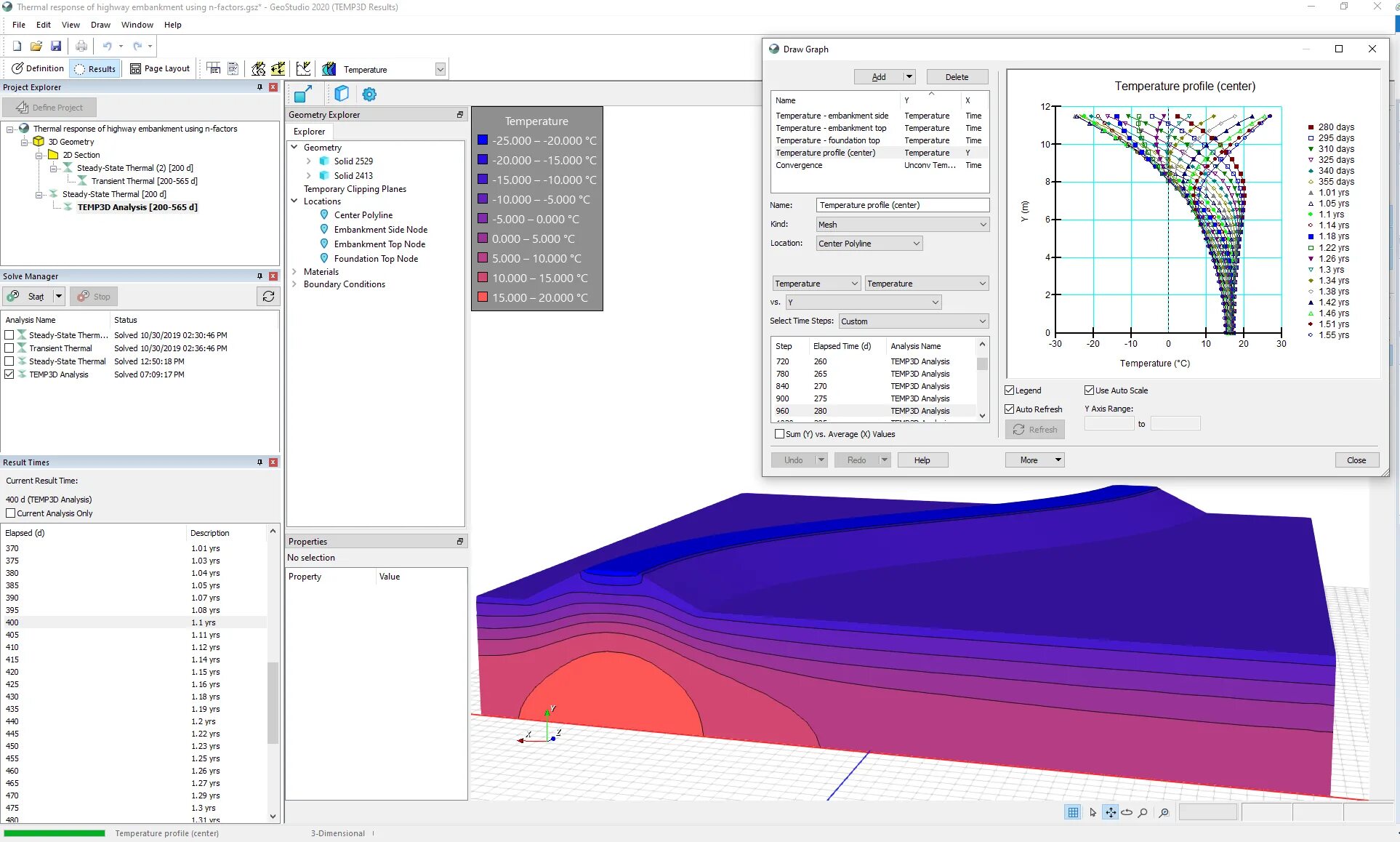Click the Refresh button in Draw Graph
This screenshot has height=842, width=1400.
[x=1034, y=429]
